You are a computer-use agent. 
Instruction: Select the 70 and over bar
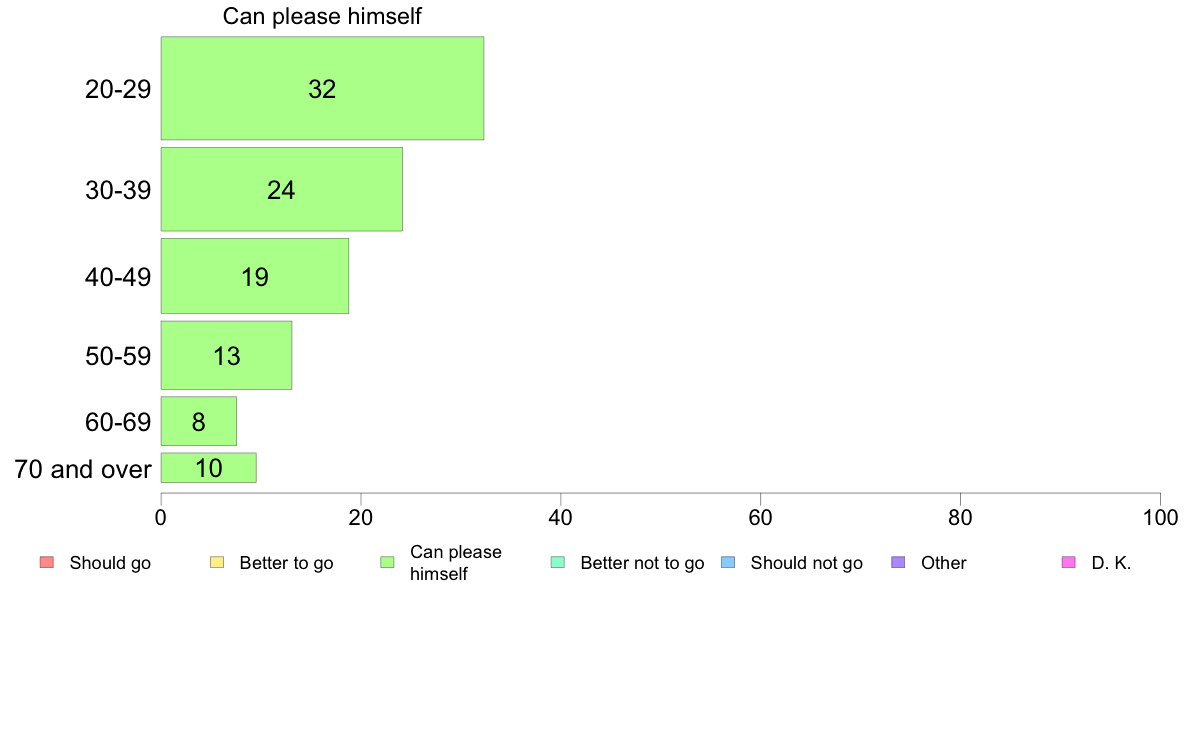(x=208, y=468)
